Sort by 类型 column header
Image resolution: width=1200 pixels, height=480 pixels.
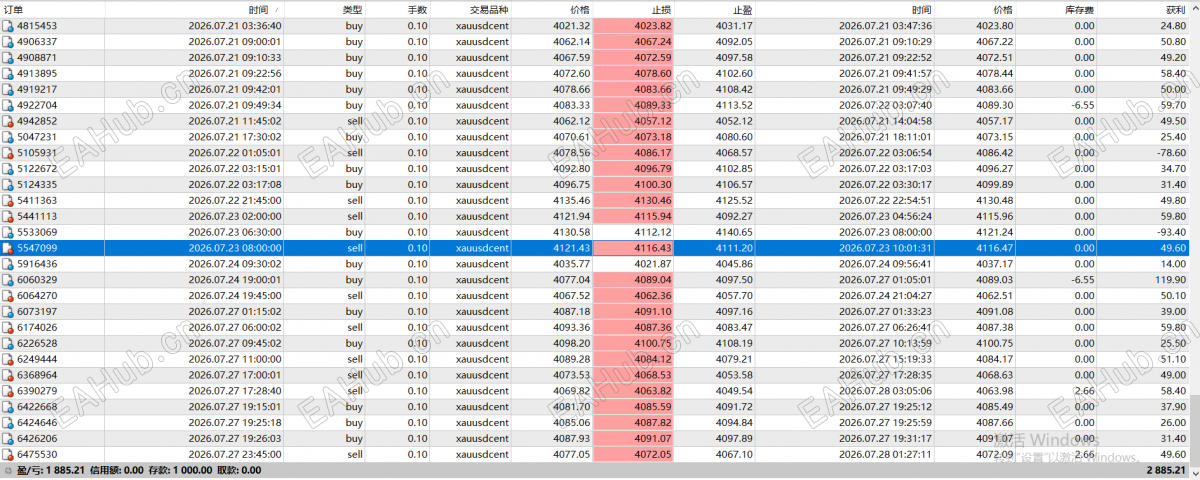pos(327,9)
